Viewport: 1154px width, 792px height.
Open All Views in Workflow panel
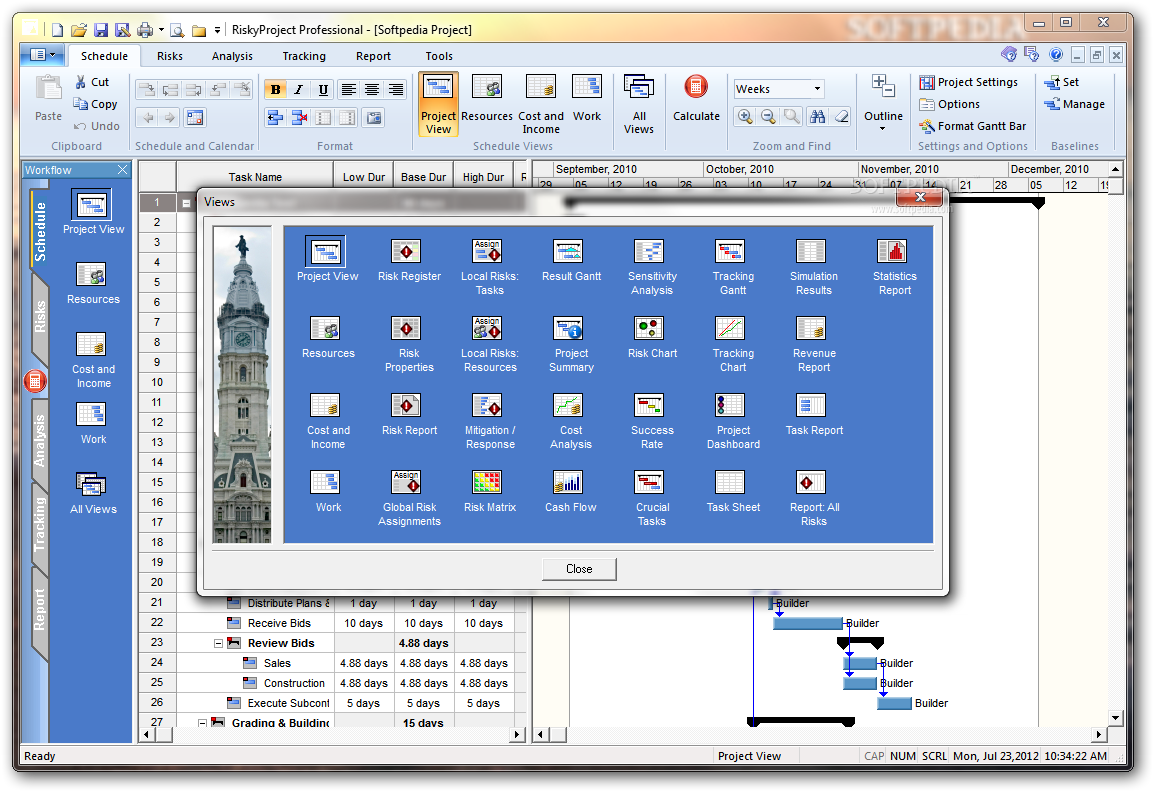(x=93, y=492)
